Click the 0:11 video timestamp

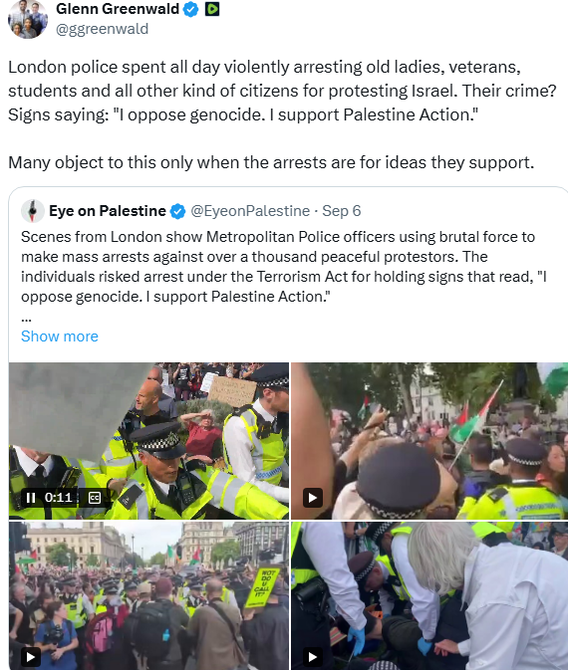pos(59,498)
